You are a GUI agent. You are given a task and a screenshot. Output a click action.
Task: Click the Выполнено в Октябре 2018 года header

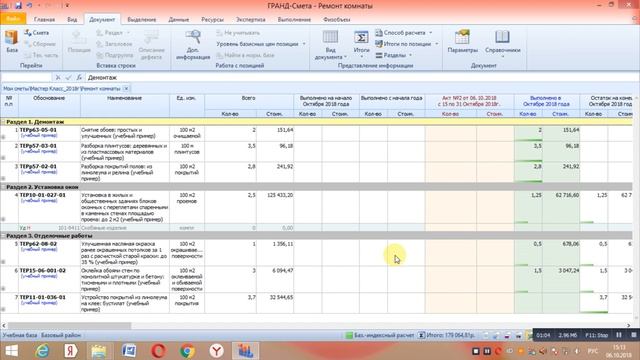point(546,101)
